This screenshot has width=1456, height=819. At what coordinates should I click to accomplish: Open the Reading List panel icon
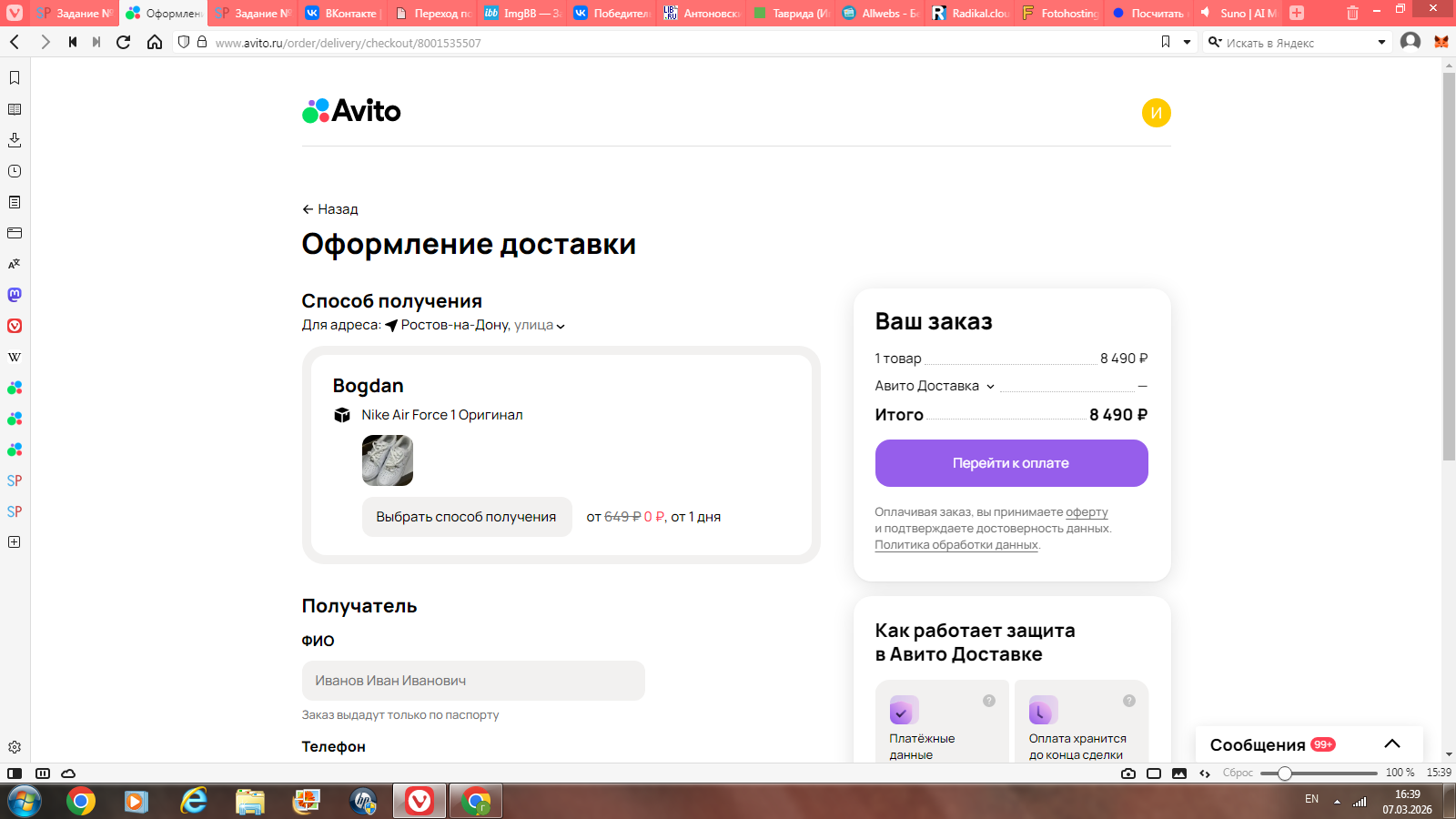pos(15,109)
